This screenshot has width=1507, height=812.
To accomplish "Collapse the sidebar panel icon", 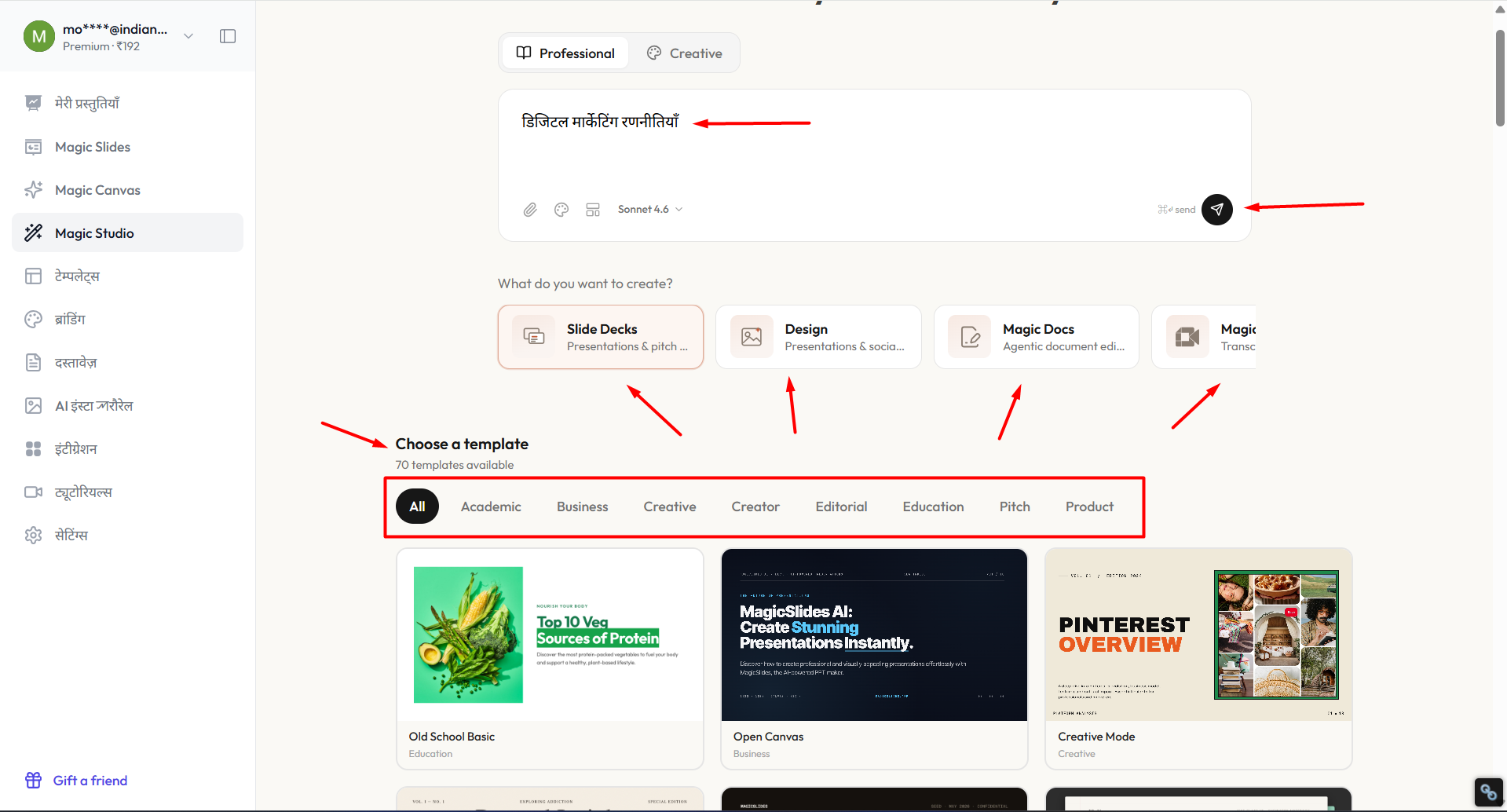I will (228, 36).
